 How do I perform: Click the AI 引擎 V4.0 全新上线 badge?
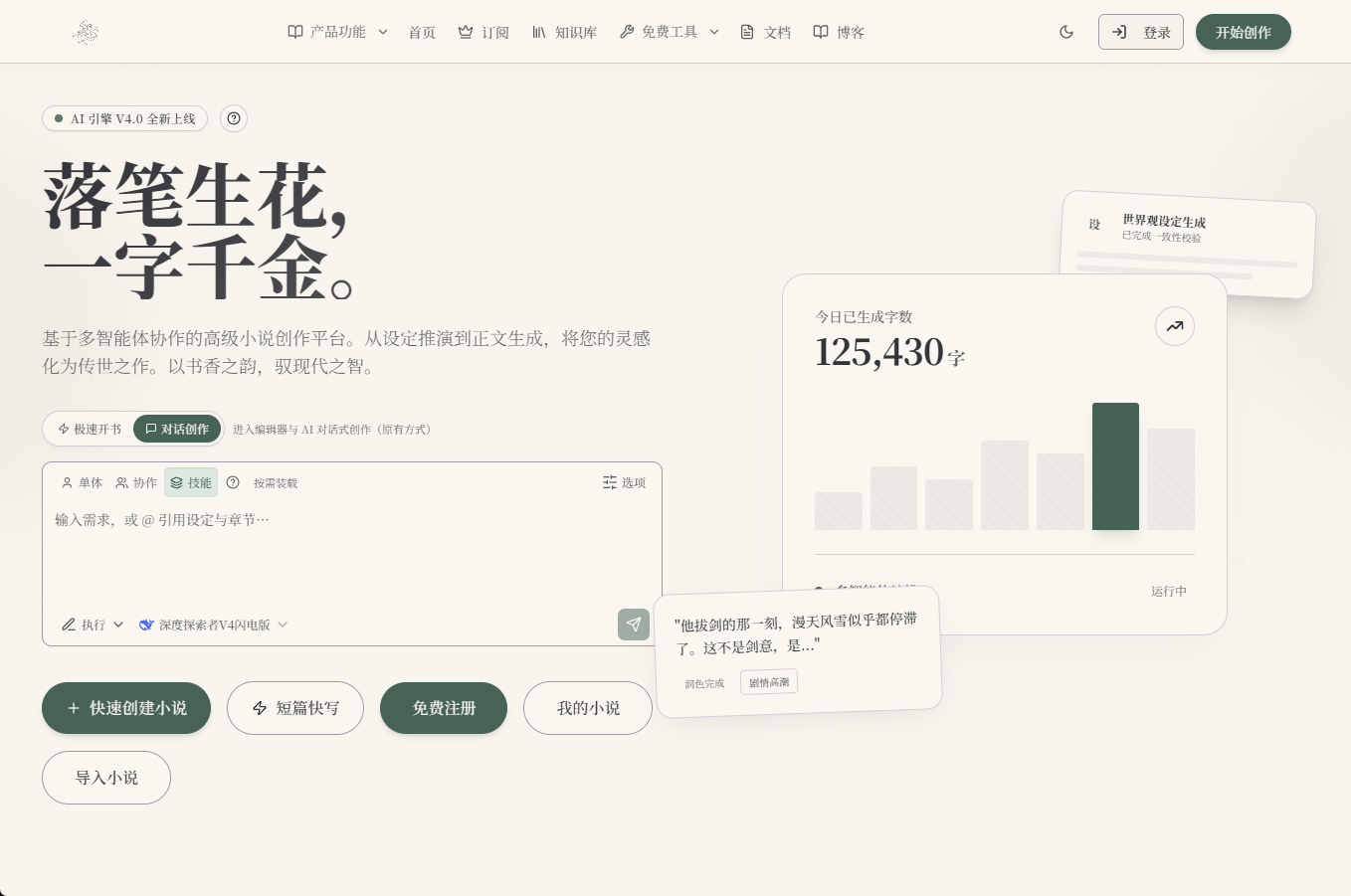tap(124, 118)
